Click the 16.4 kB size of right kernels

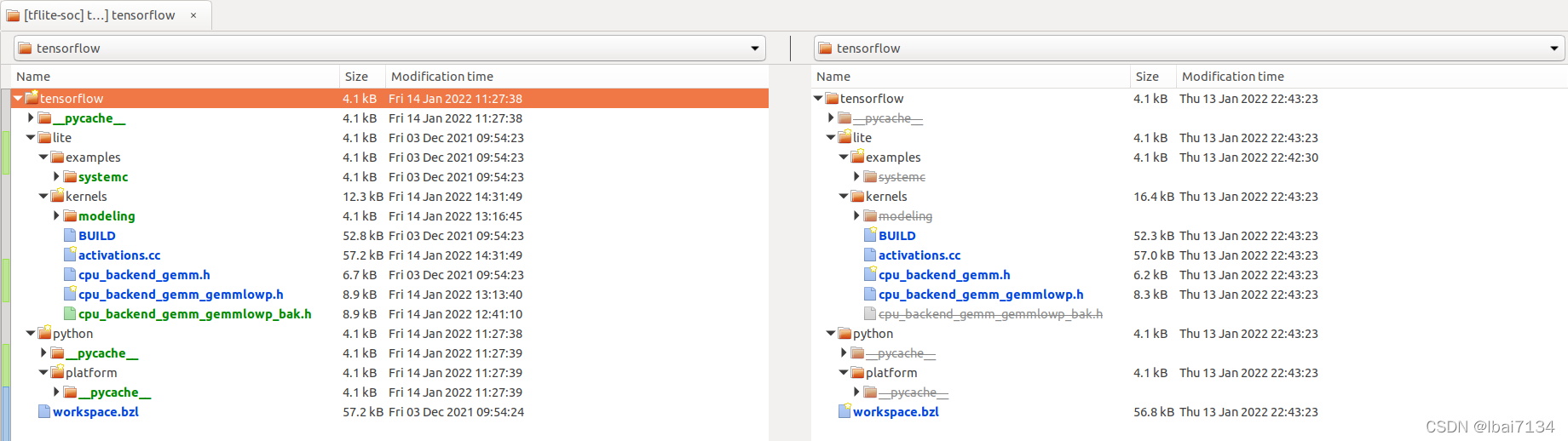1154,196
